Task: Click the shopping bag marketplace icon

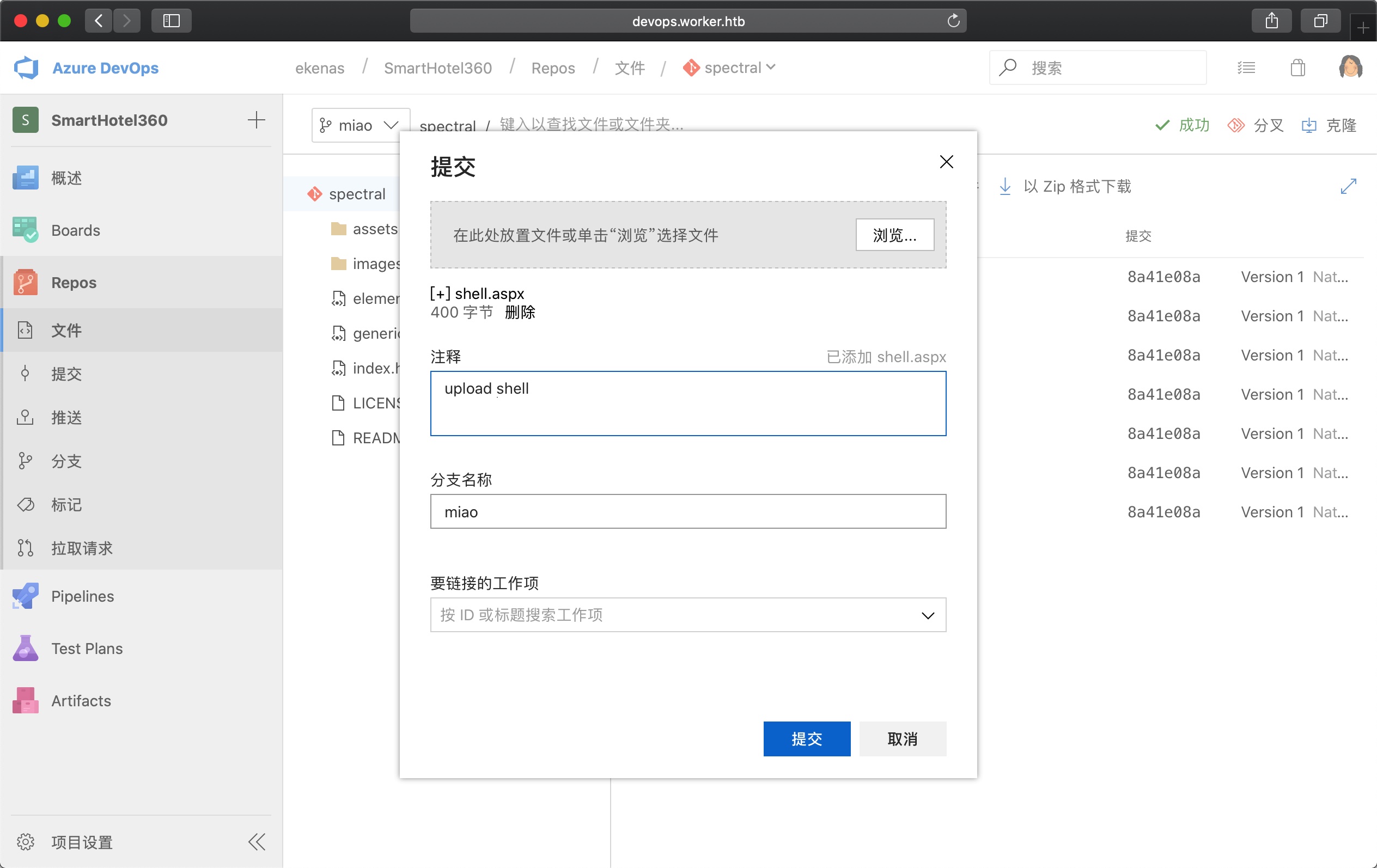Action: point(1297,68)
